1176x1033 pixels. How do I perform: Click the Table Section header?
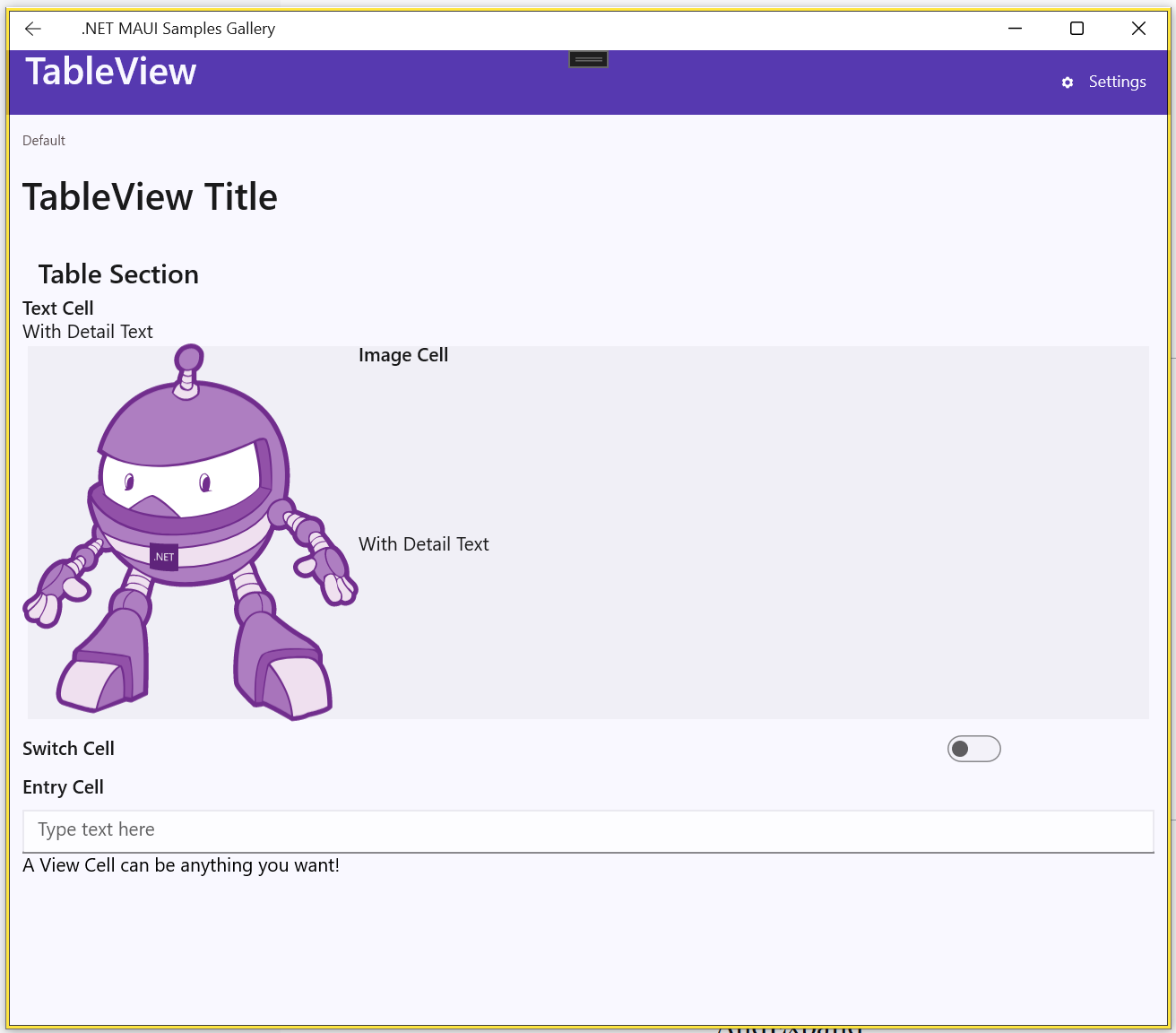pyautogui.click(x=118, y=274)
